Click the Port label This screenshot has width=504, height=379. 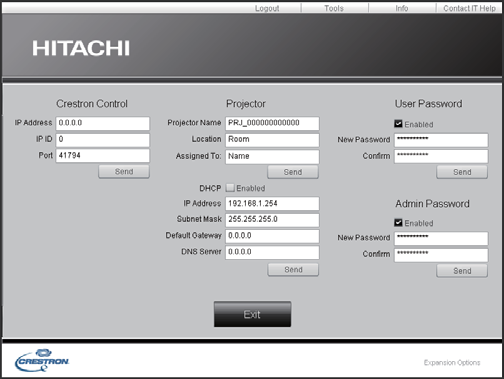click(x=46, y=155)
